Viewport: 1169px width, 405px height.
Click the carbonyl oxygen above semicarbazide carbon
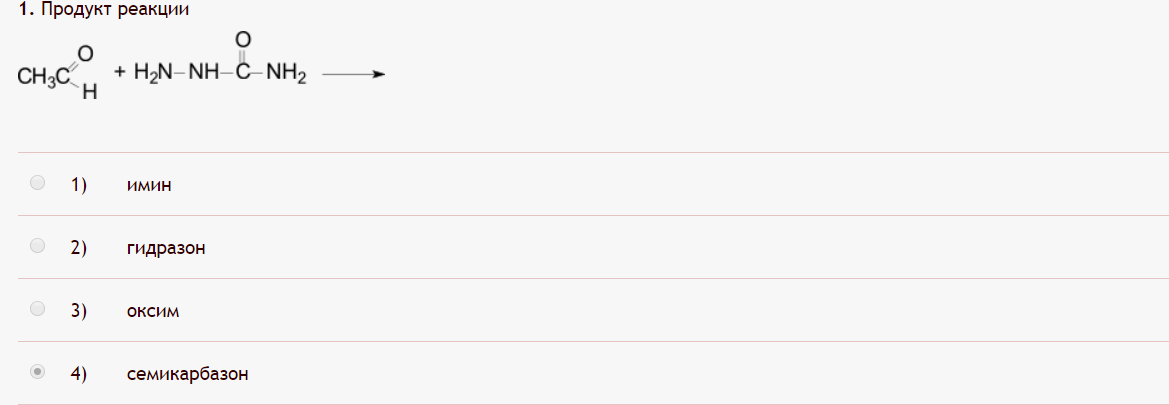pos(243,39)
